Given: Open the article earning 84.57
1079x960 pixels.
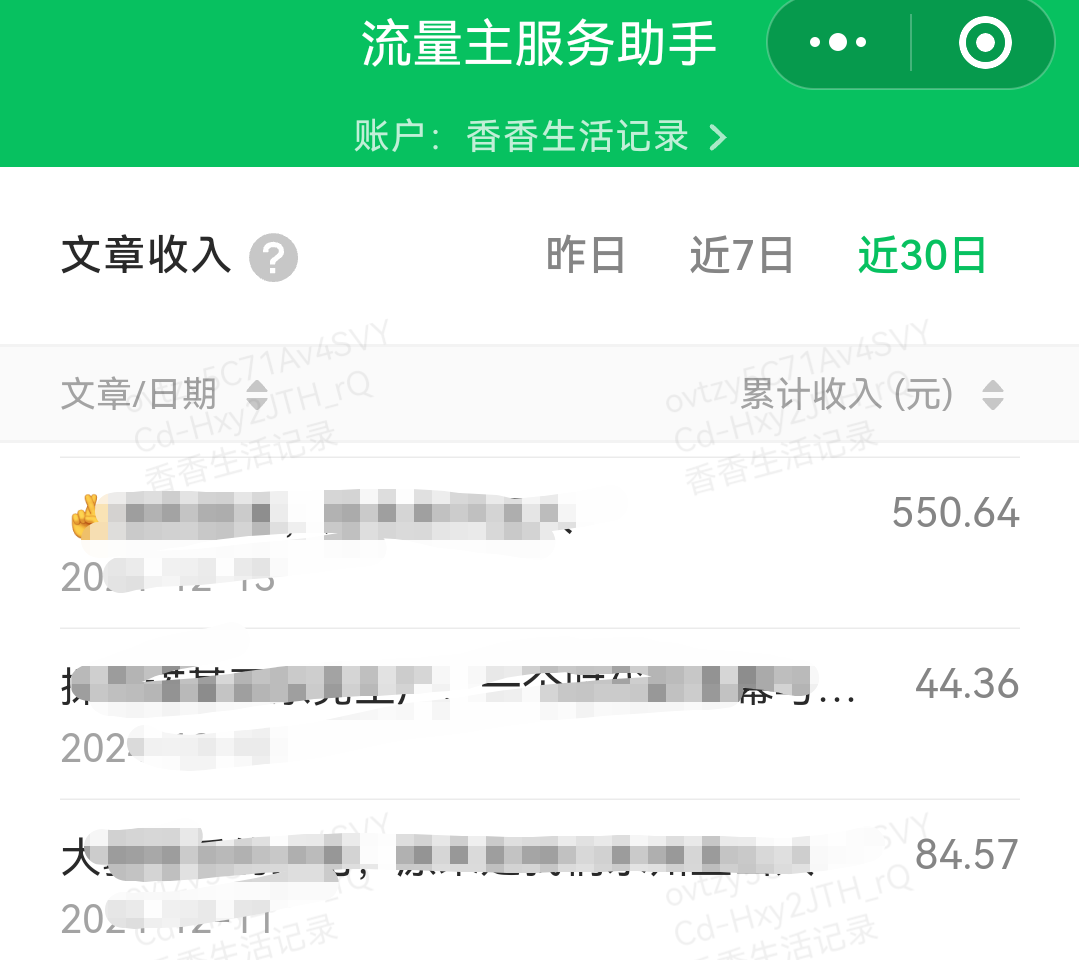Looking at the screenshot, I should coord(540,881).
